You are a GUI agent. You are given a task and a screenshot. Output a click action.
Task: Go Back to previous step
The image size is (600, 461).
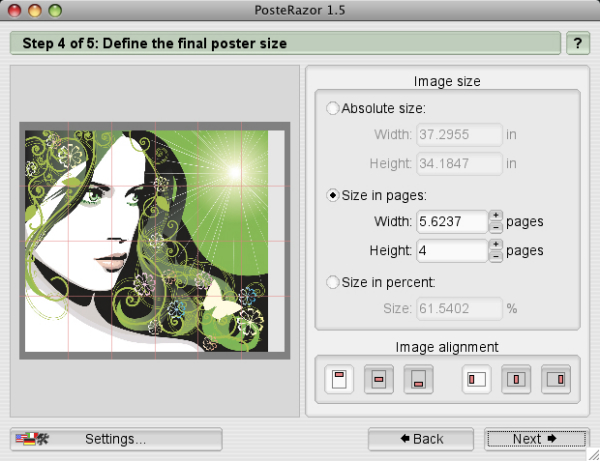tap(421, 439)
